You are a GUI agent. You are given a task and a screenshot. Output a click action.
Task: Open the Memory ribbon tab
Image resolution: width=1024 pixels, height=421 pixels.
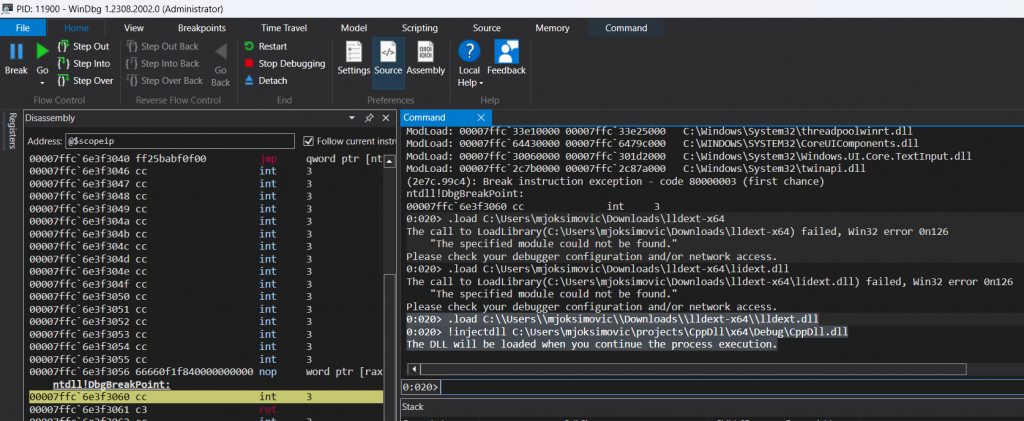(552, 28)
